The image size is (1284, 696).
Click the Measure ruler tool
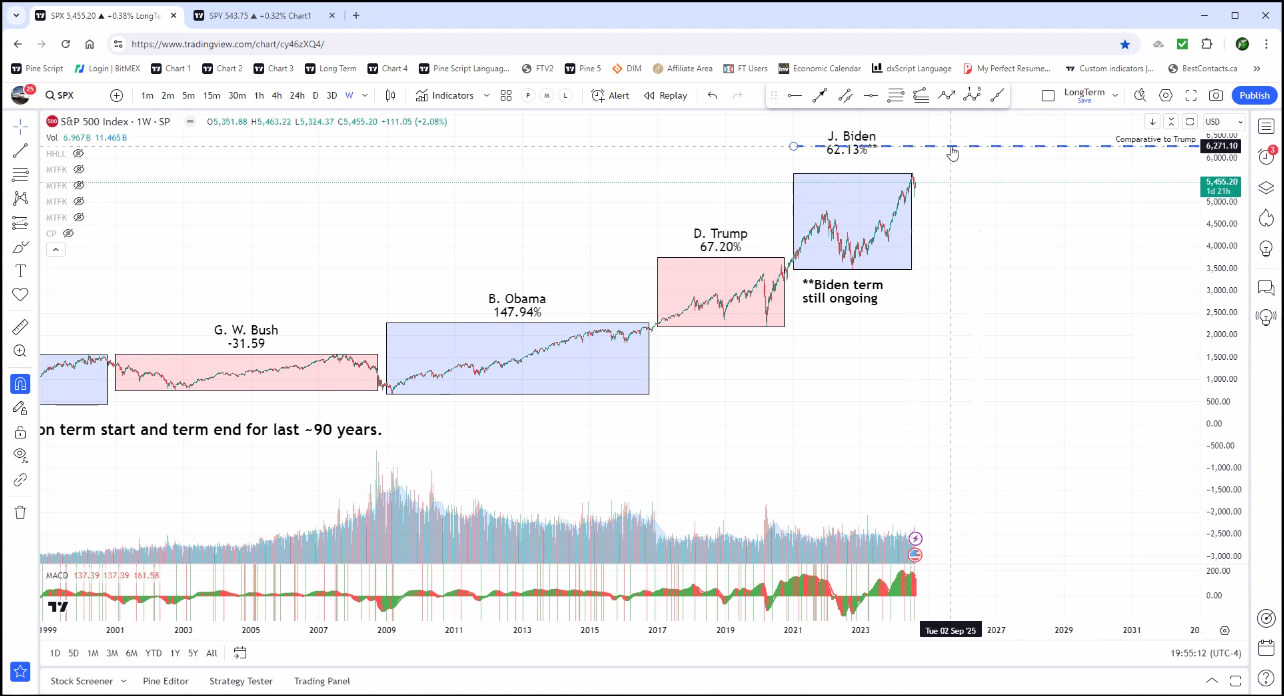tap(20, 327)
